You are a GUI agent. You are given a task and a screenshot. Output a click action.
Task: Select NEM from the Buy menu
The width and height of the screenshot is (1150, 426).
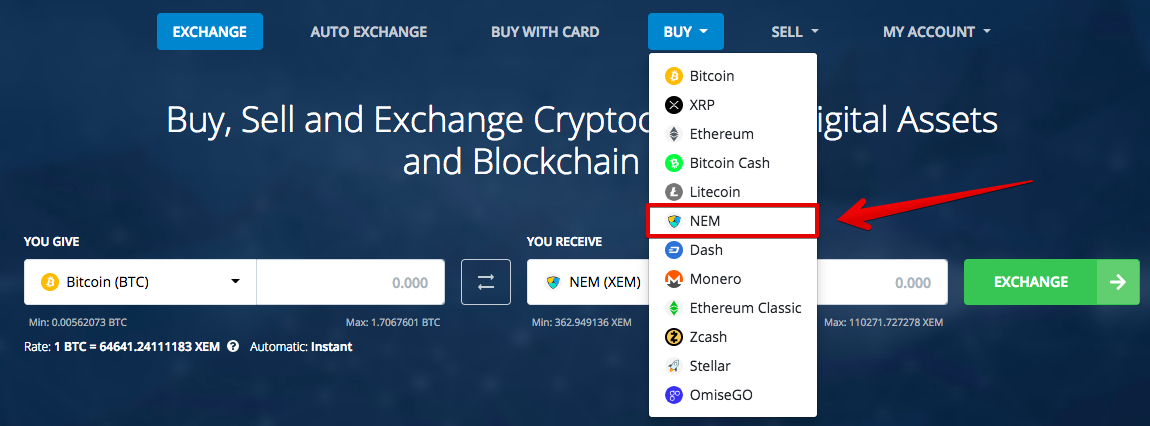tap(732, 221)
